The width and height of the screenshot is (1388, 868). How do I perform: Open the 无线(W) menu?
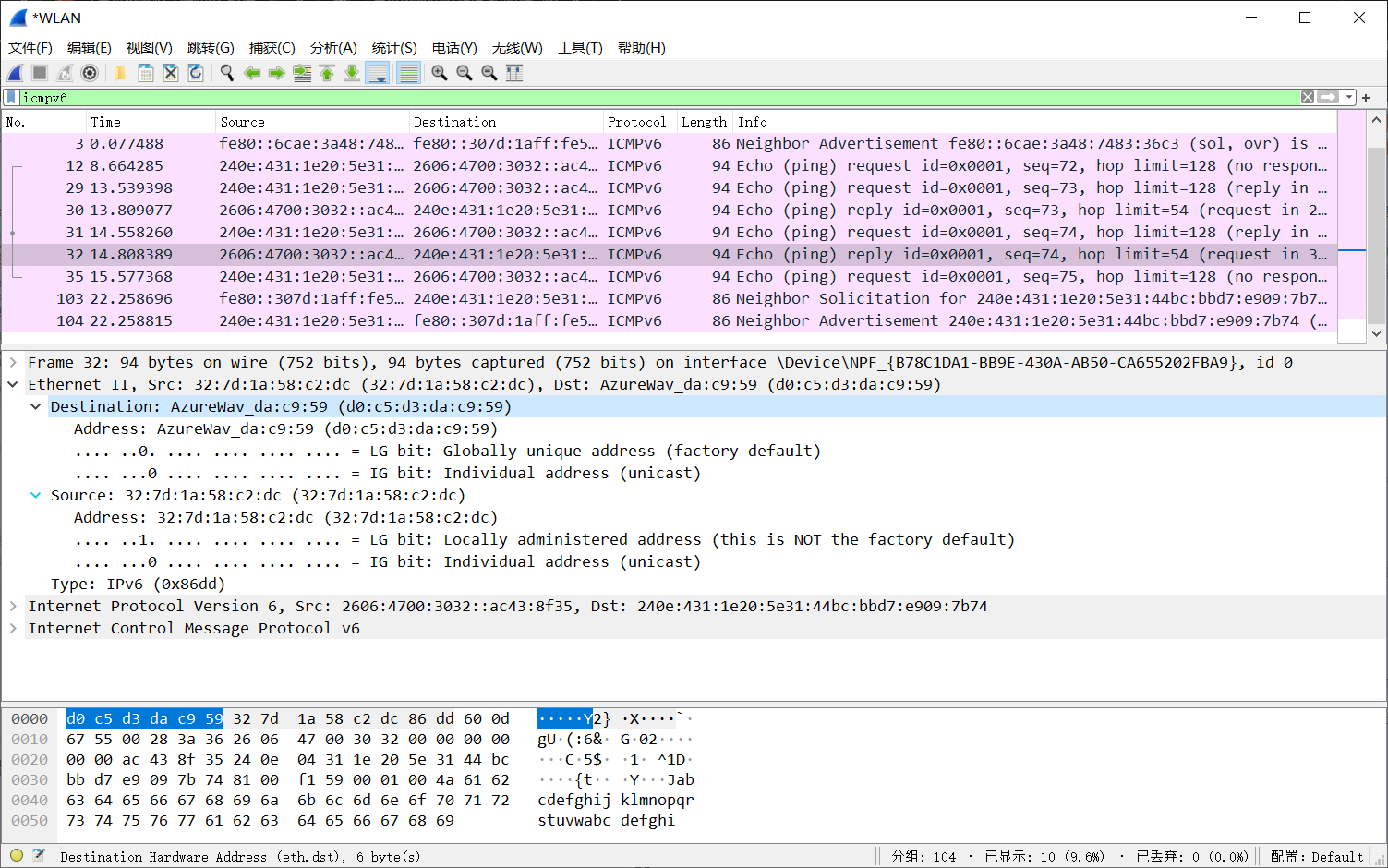coord(517,48)
